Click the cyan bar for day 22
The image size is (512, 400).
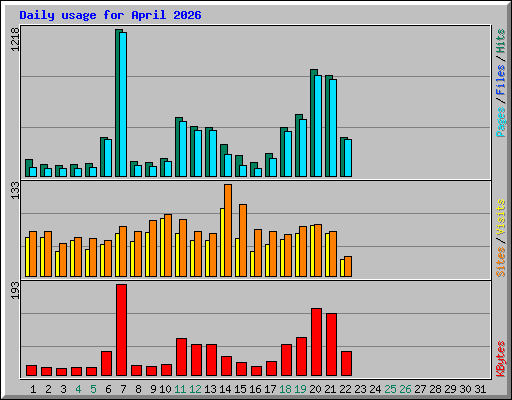click(348, 158)
